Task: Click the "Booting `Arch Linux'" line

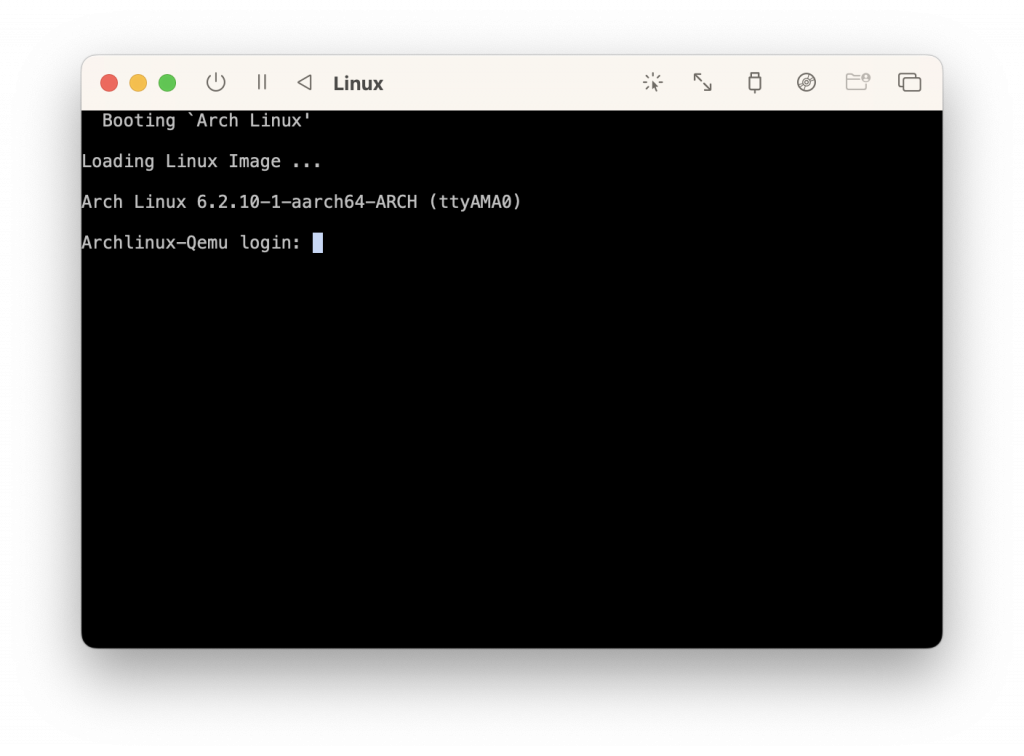Action: pos(206,120)
